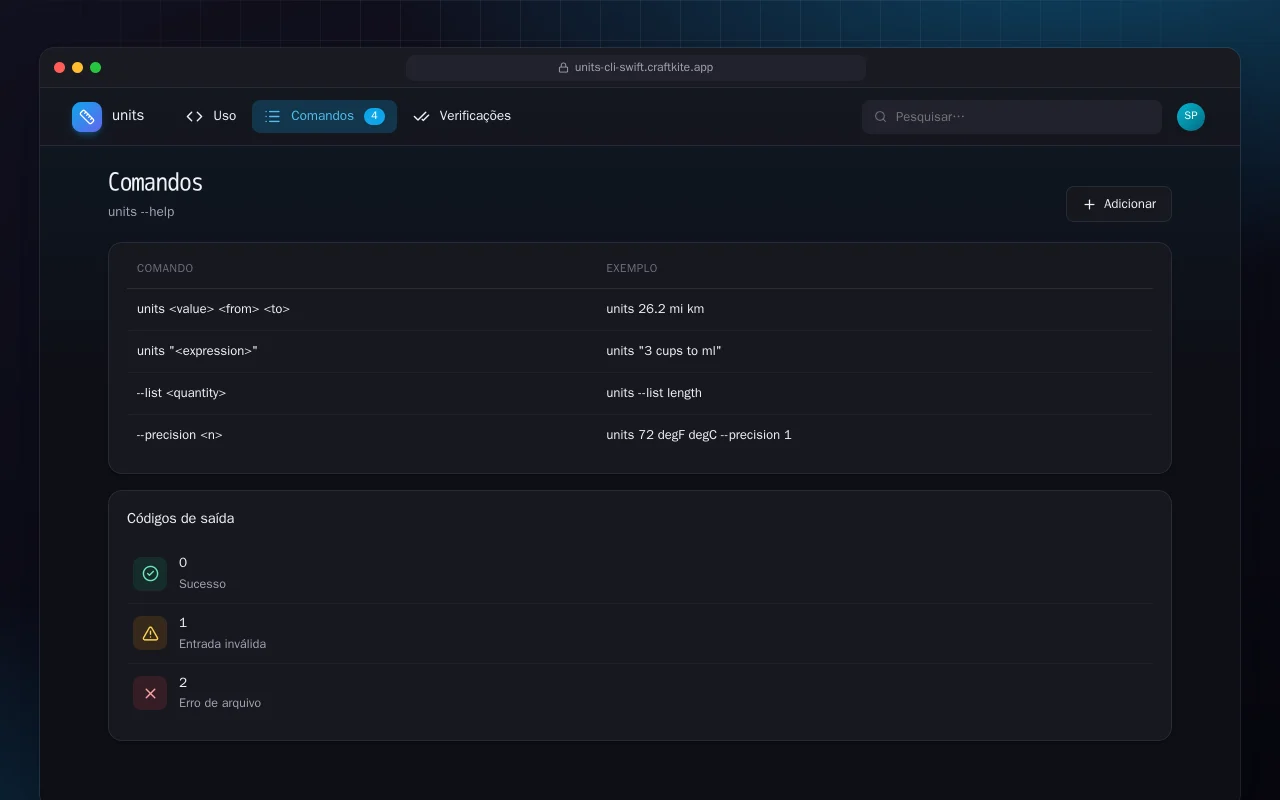1280x800 pixels.
Task: Click the red X error icon
Action: (150, 693)
